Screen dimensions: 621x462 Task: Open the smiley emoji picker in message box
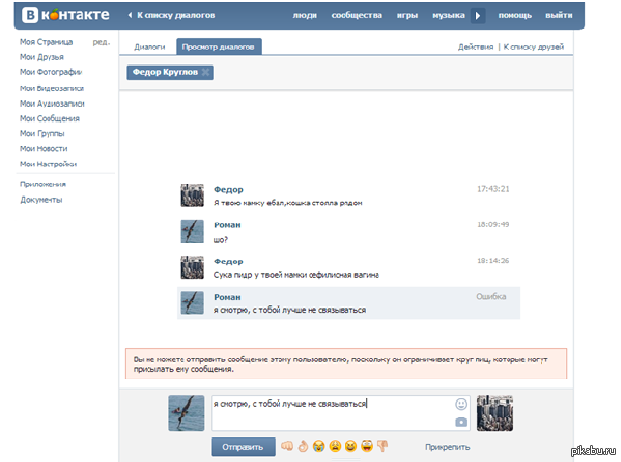coord(461,404)
